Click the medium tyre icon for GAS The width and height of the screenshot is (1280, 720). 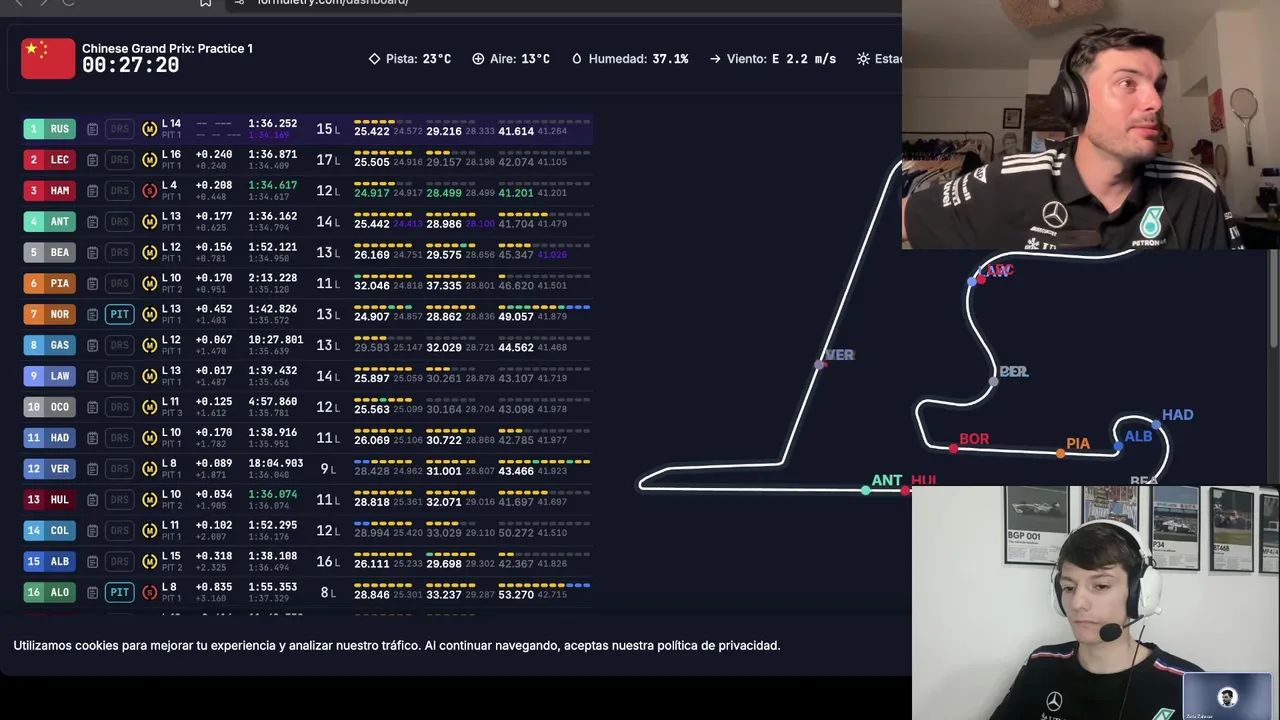[x=149, y=345]
